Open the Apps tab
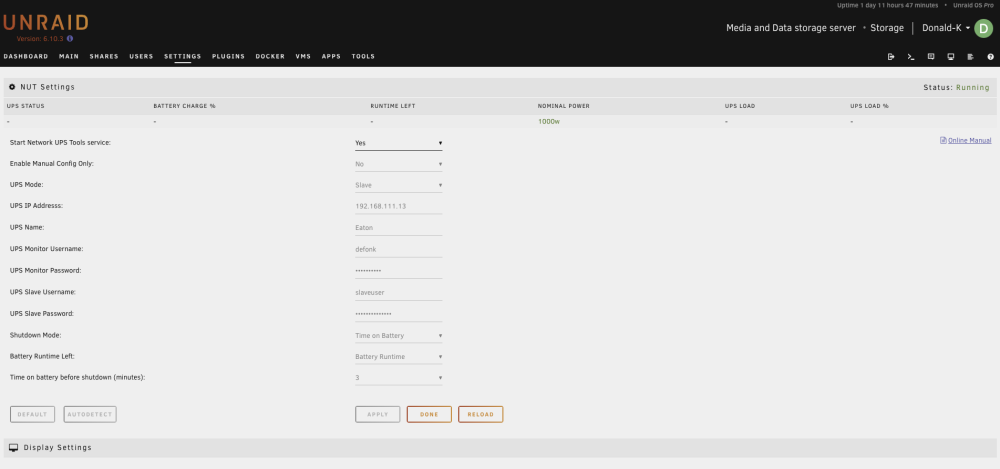This screenshot has width=1000, height=469. pyautogui.click(x=331, y=56)
